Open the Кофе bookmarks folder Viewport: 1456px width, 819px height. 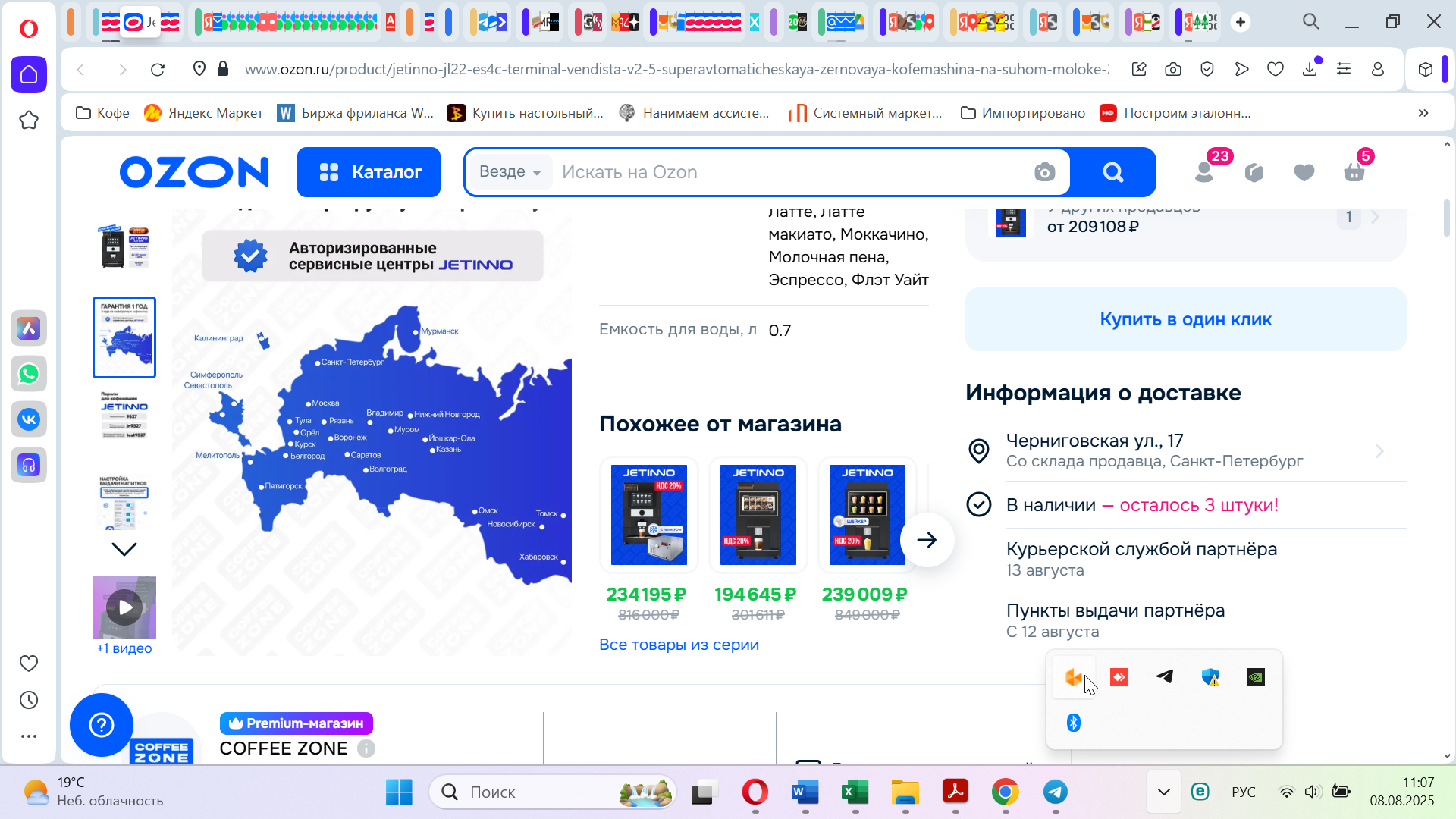click(x=103, y=113)
